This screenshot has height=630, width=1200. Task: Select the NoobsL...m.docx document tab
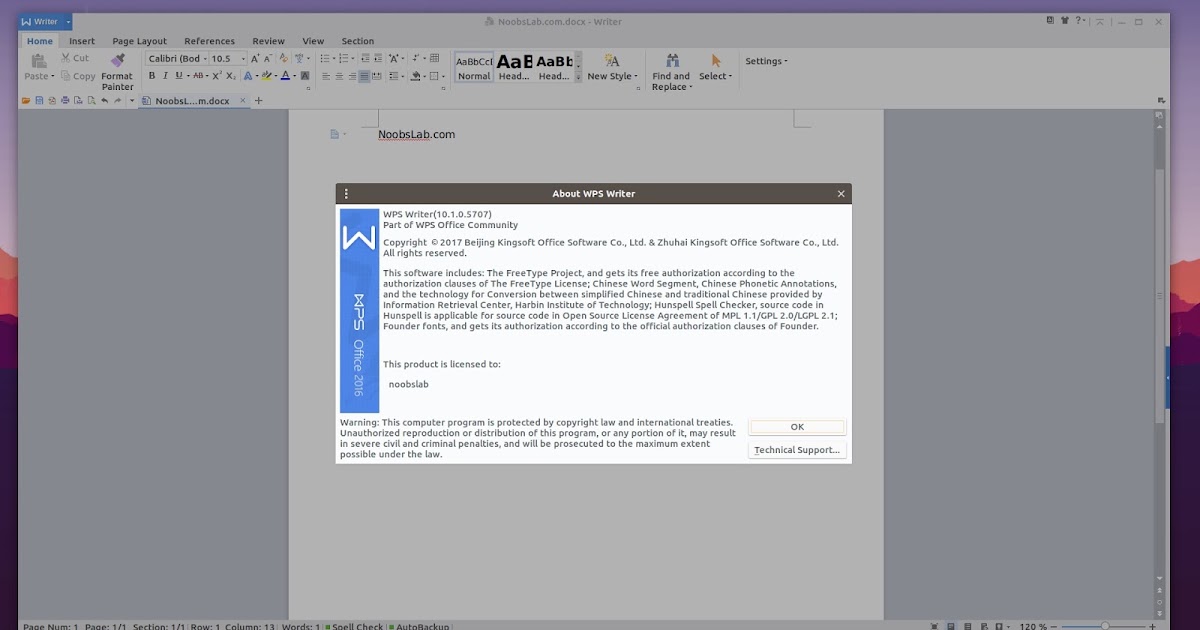click(x=193, y=101)
